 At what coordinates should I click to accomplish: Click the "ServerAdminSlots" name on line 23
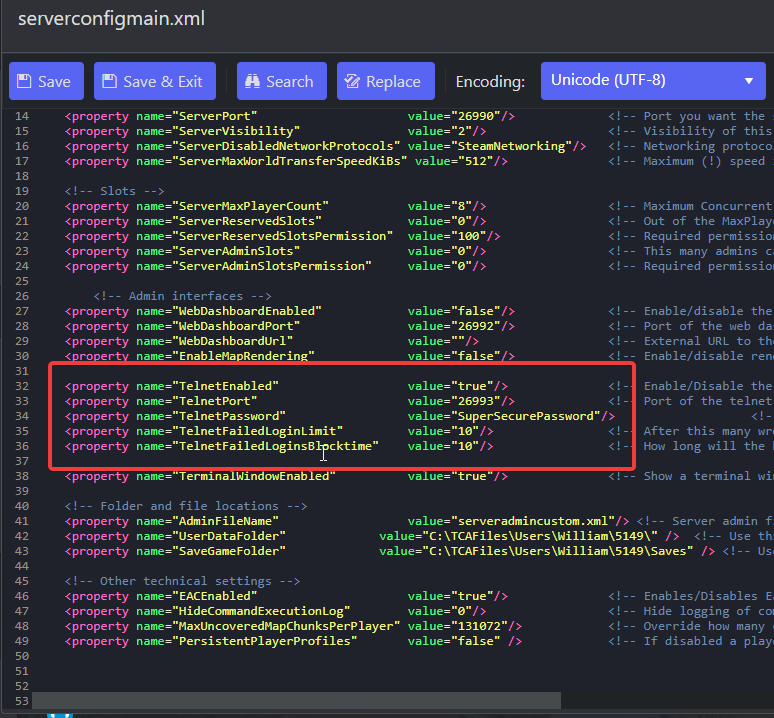pos(235,251)
